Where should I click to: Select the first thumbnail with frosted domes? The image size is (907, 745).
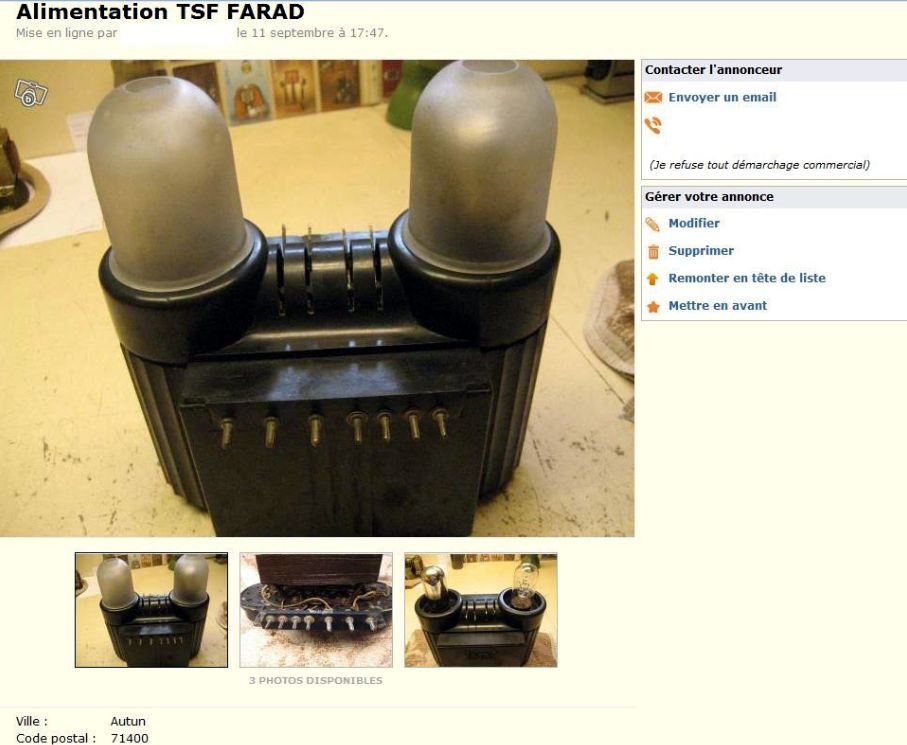(151, 610)
